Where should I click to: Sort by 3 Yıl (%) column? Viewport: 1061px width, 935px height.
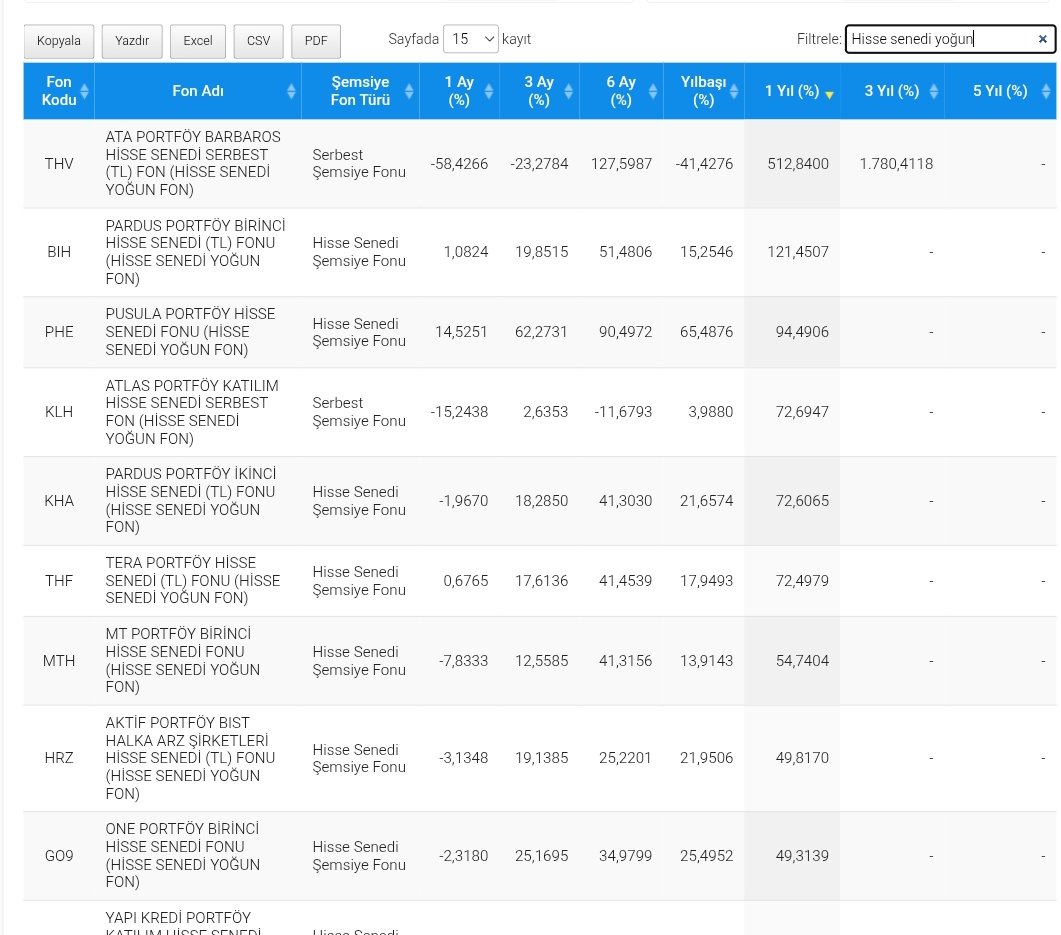coord(892,91)
